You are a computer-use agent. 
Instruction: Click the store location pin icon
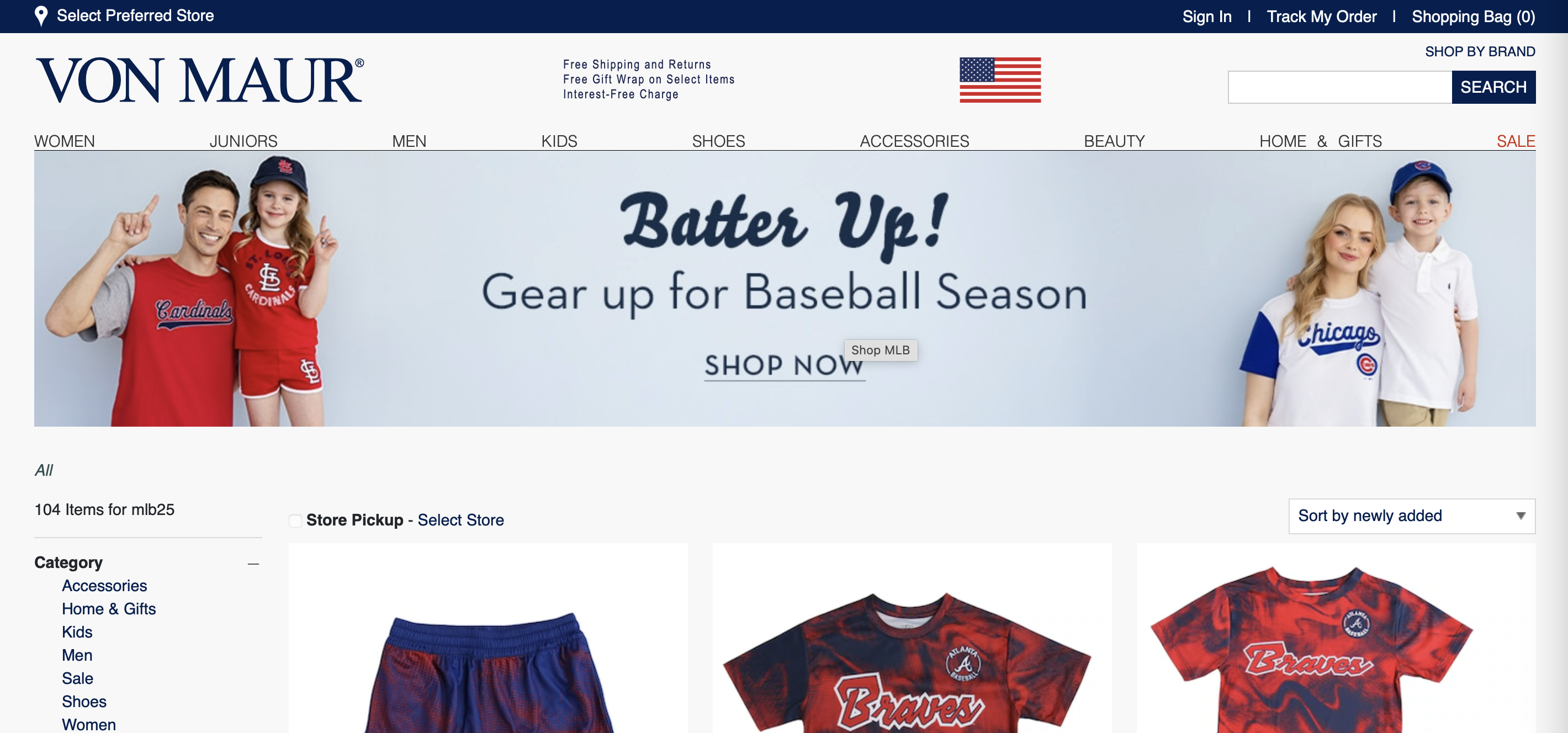click(x=41, y=16)
